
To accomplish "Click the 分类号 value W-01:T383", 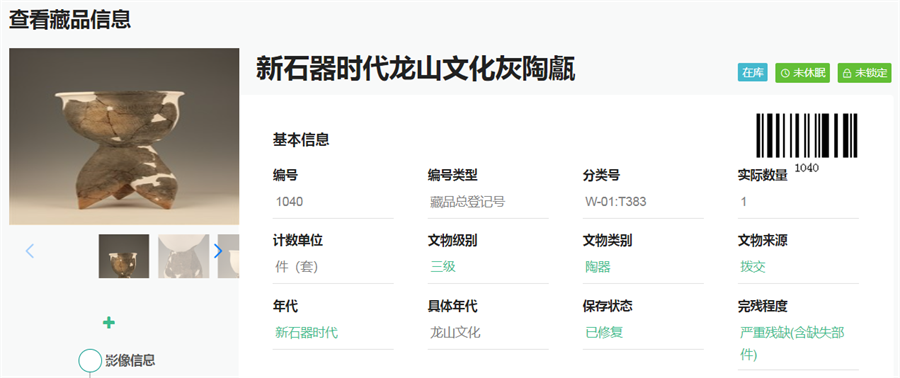I will tap(643, 202).
